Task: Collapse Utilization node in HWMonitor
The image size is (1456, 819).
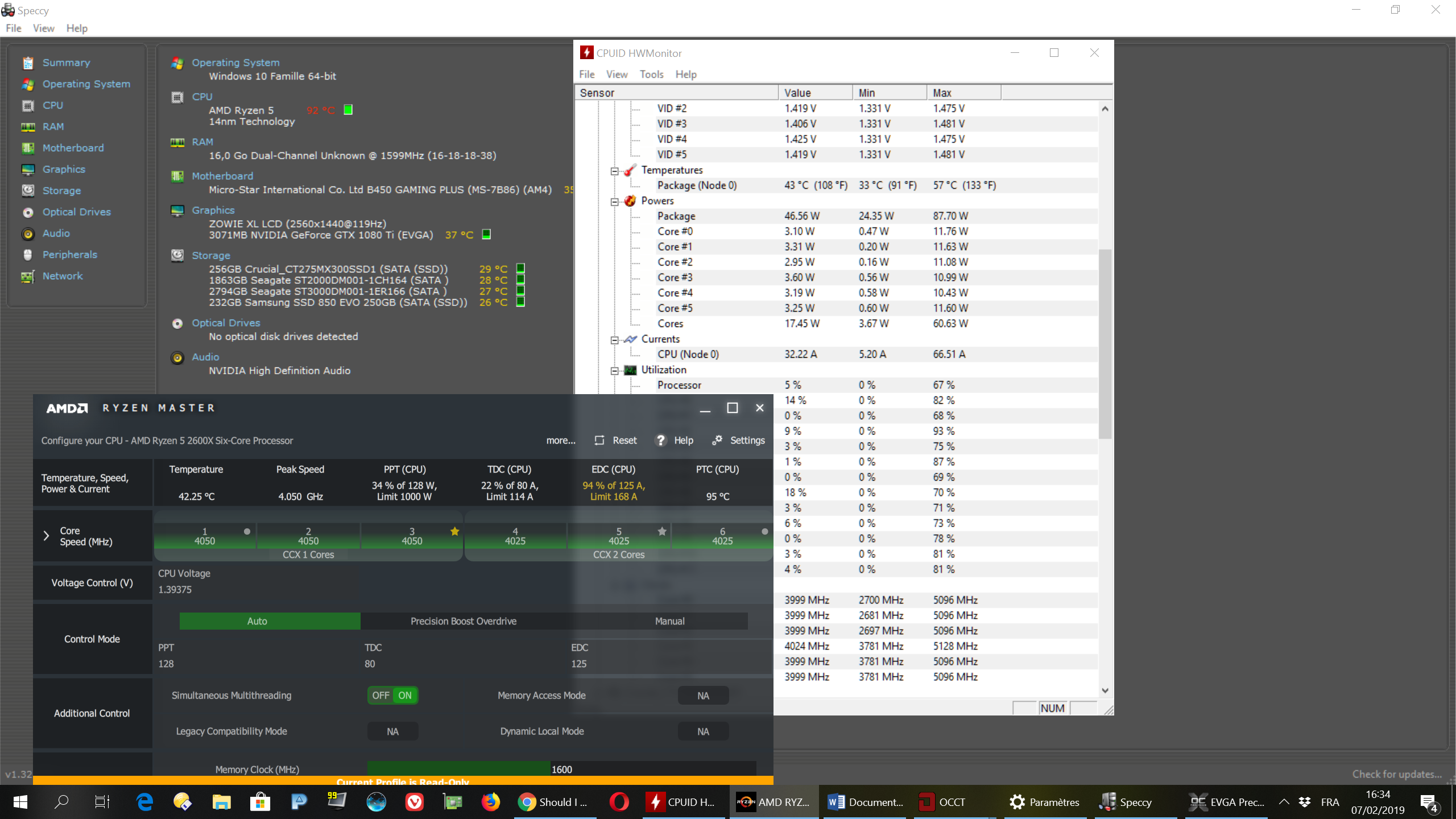Action: click(x=614, y=370)
